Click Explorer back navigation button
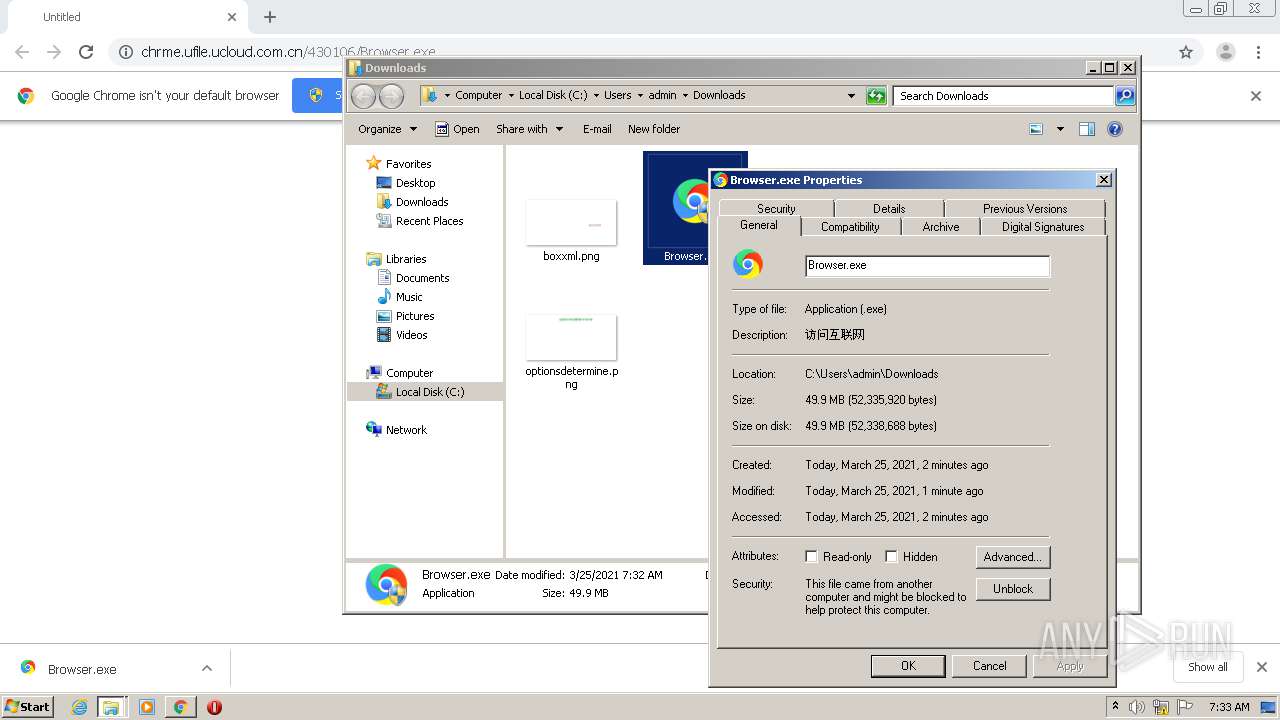This screenshot has height=720, width=1280. pos(364,95)
